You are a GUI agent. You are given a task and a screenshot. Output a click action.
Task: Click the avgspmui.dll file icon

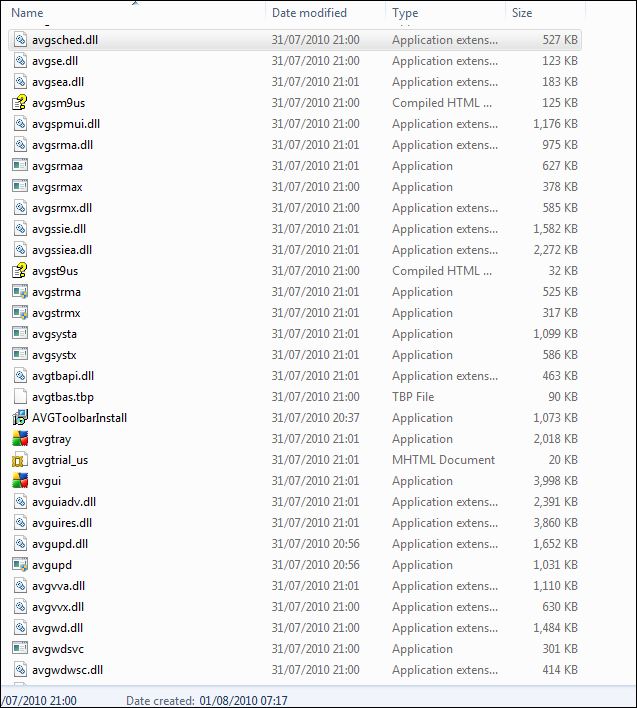(20, 124)
